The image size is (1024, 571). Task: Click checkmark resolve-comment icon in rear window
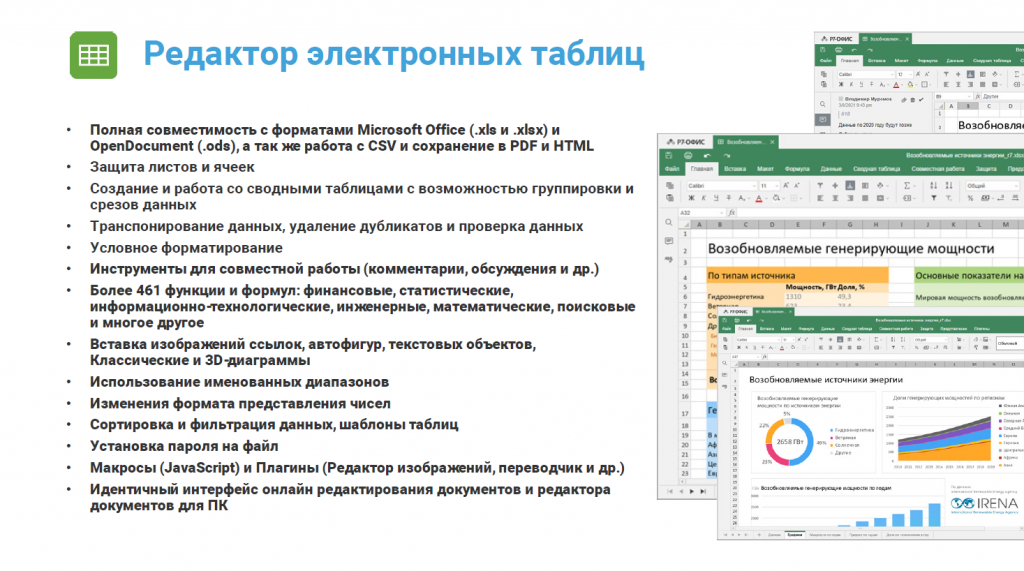(x=921, y=99)
